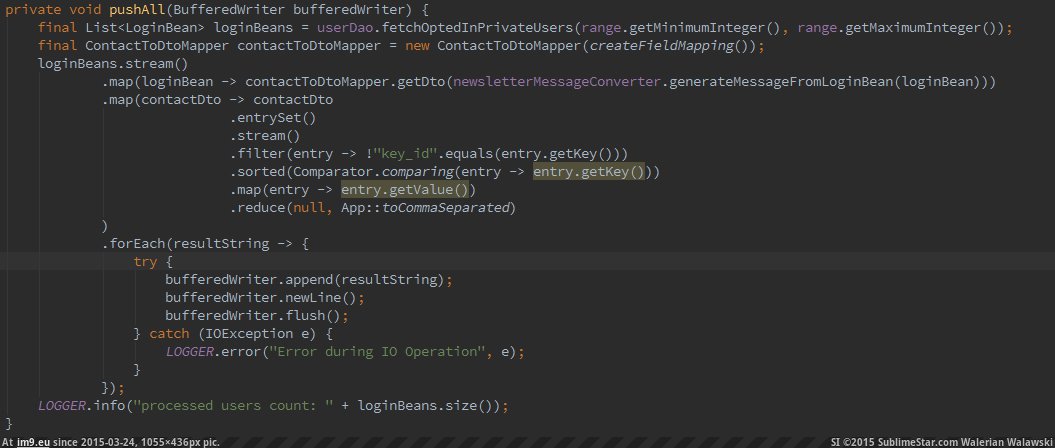Select the private keyword in method signature
This screenshot has height=448, width=1055.
point(33,11)
